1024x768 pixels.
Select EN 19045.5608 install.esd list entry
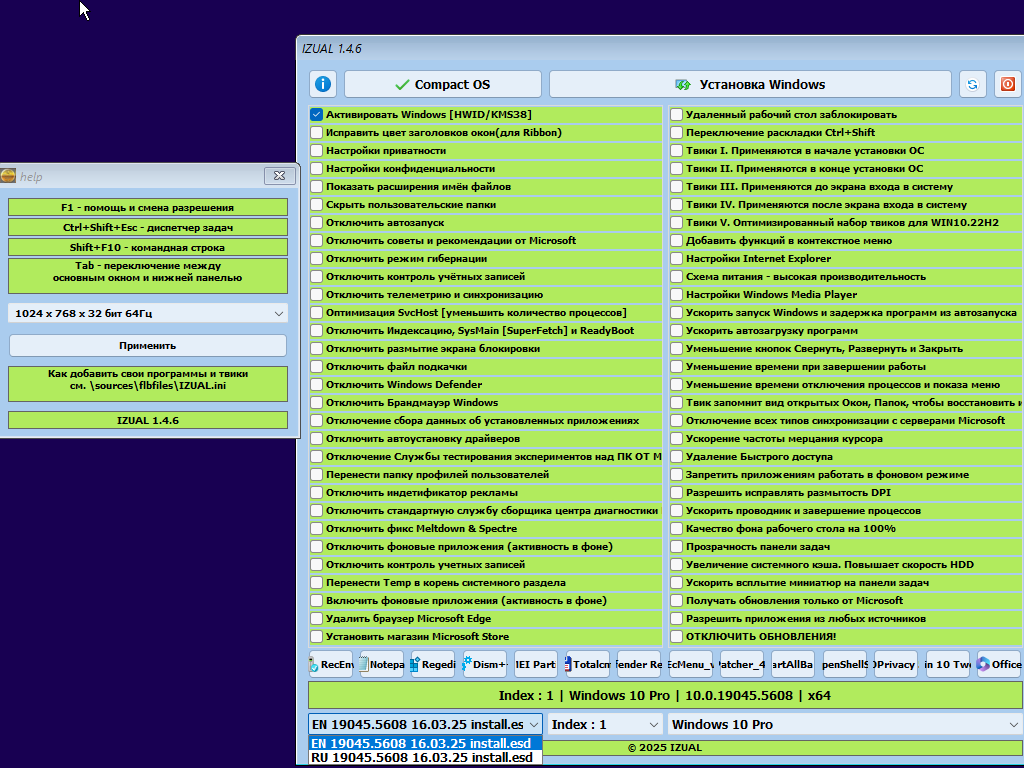pos(425,743)
